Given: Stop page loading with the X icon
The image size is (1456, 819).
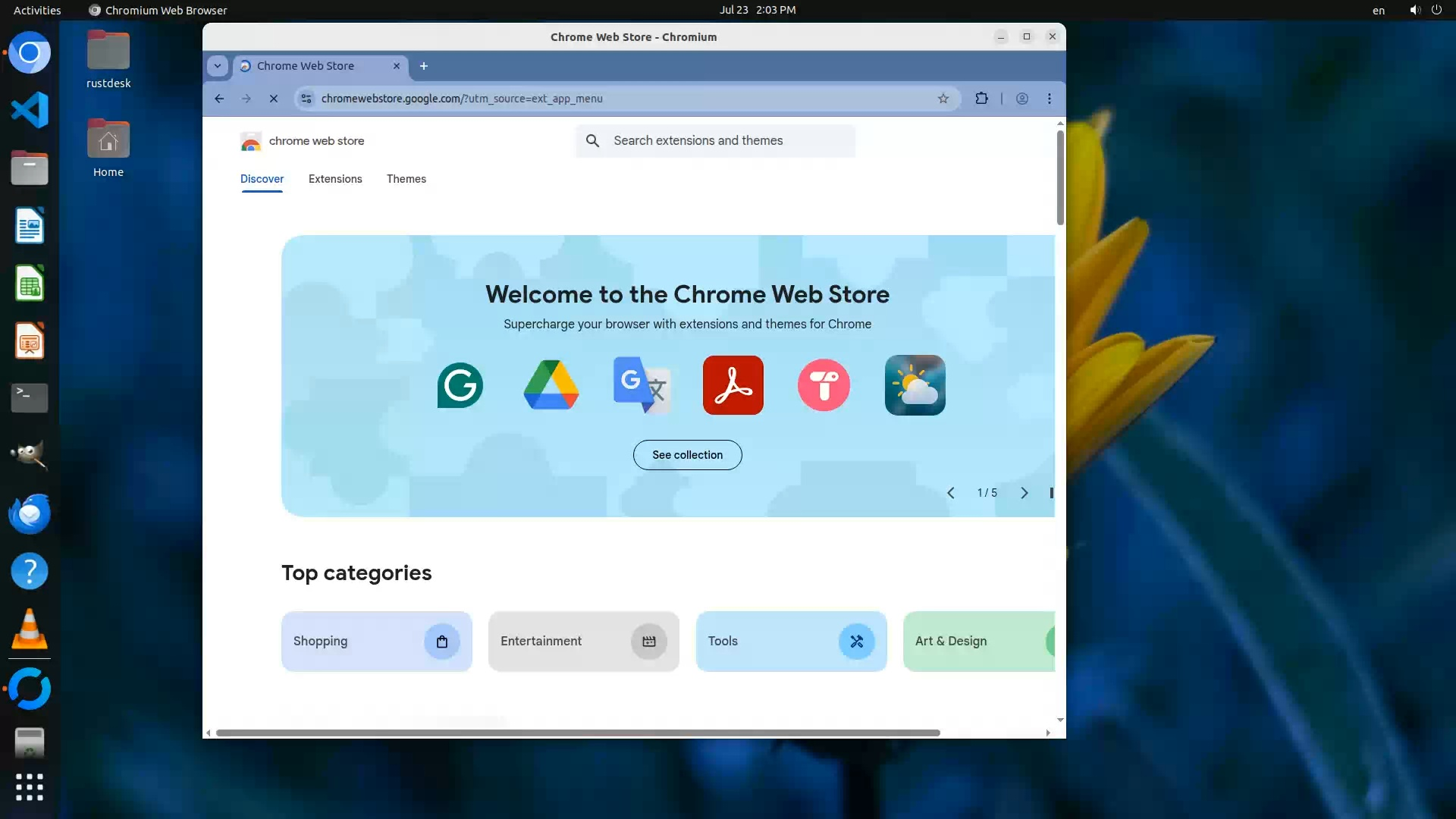Looking at the screenshot, I should [x=274, y=99].
